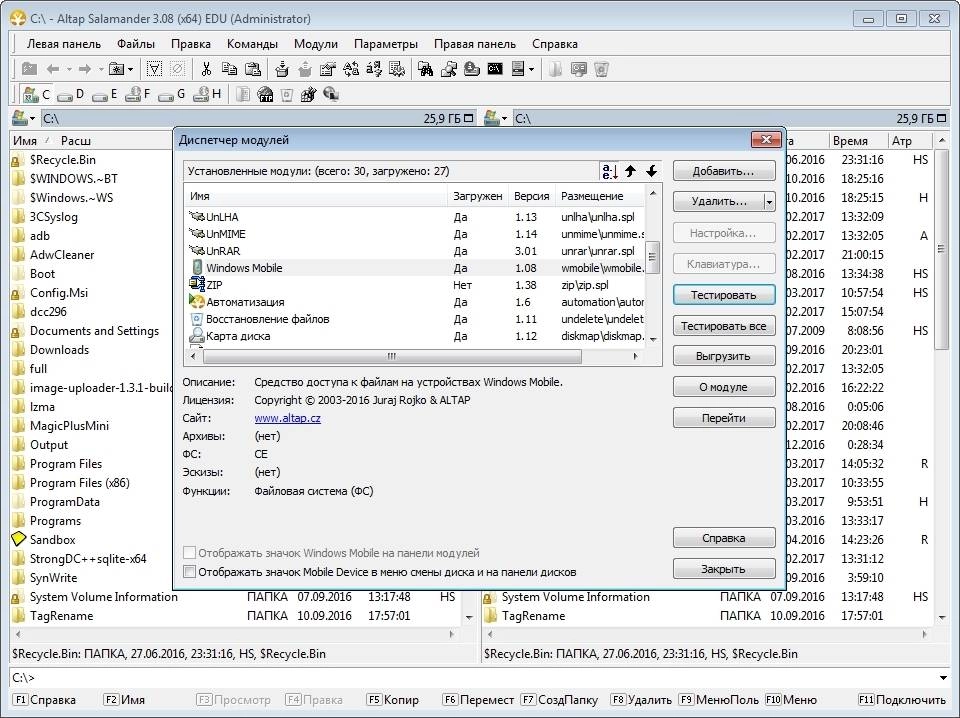Open the FTP client icon
The width and height of the screenshot is (960, 718).
tap(265, 94)
